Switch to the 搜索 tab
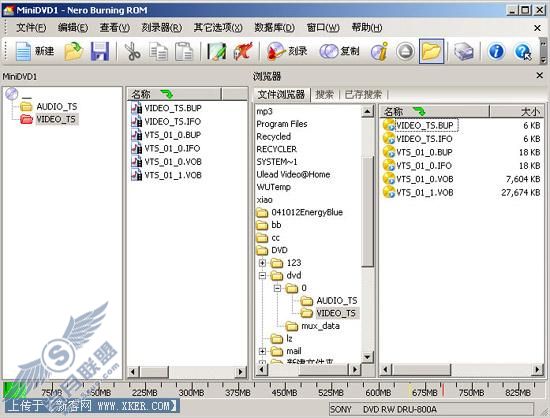This screenshot has width=550, height=418. pos(324,94)
